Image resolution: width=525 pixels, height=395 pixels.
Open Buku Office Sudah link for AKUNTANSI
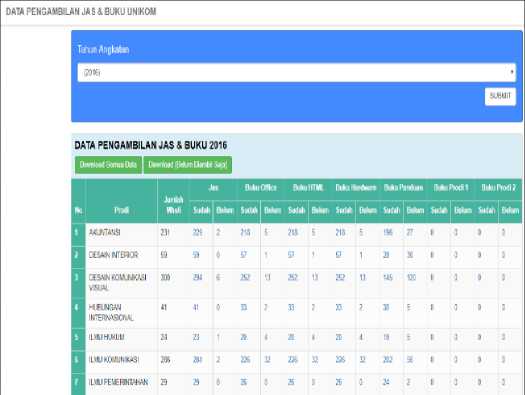pyautogui.click(x=245, y=232)
